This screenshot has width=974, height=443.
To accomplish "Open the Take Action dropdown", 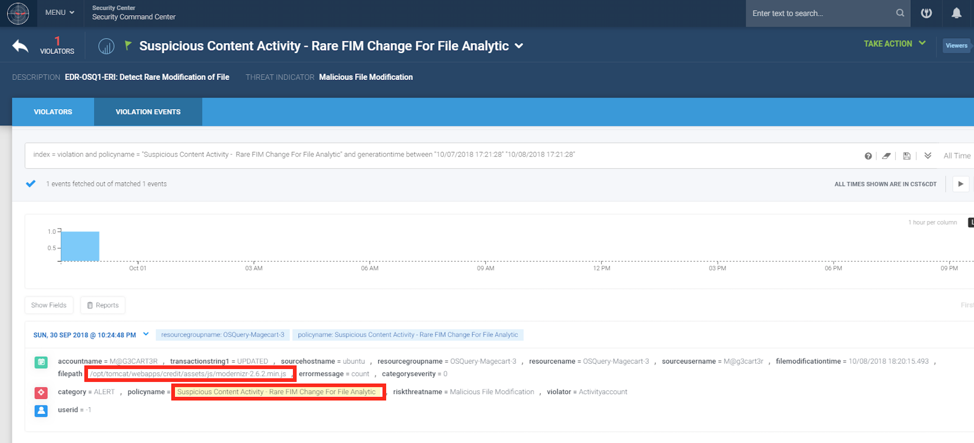I will point(894,44).
